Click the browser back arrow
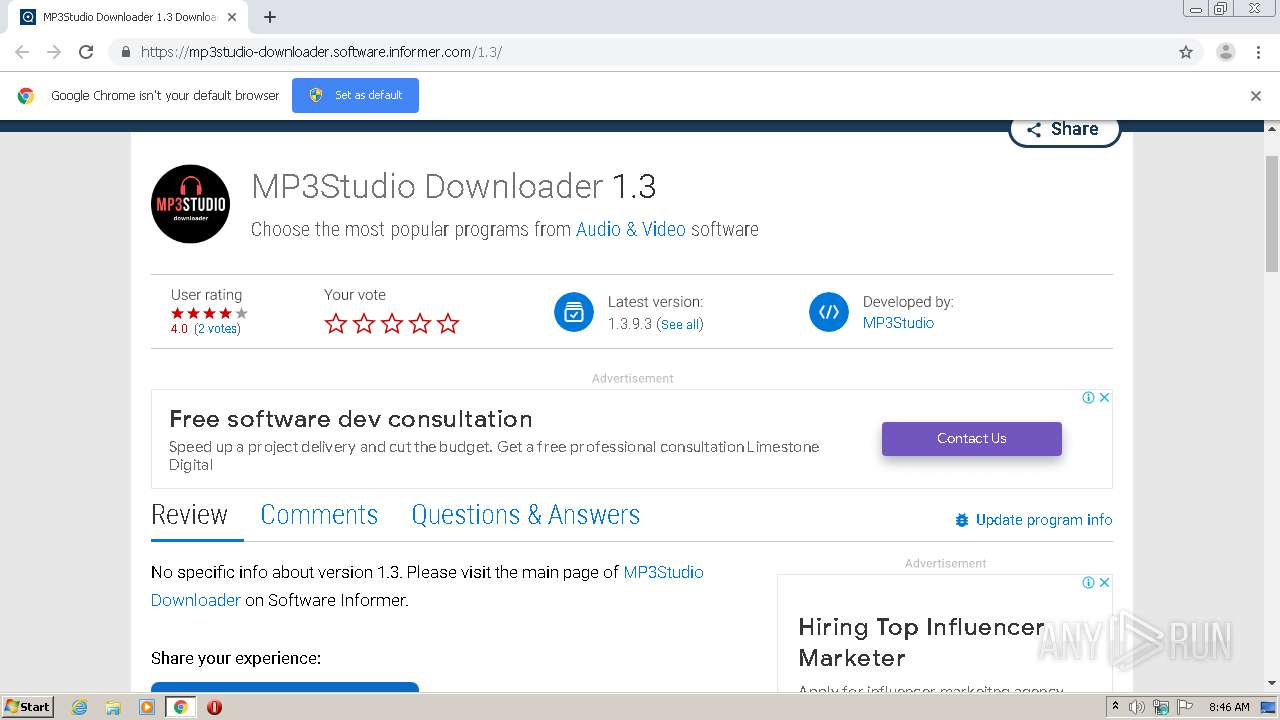The height and width of the screenshot is (720, 1280). pos(22,52)
